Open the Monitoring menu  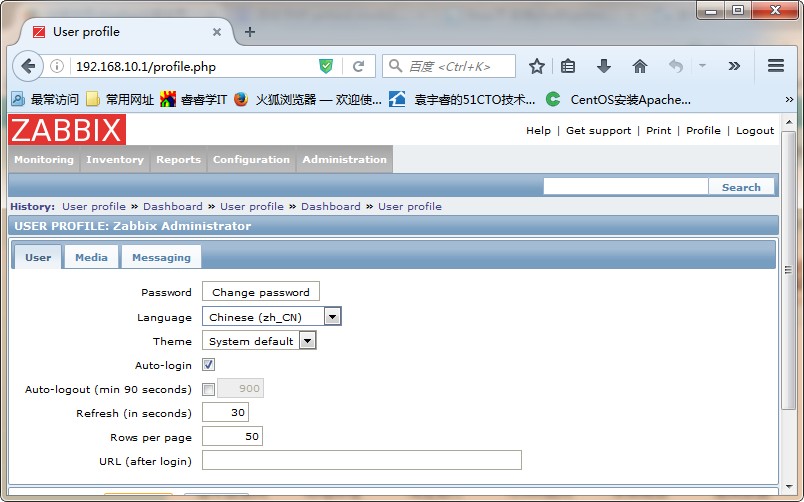point(44,159)
